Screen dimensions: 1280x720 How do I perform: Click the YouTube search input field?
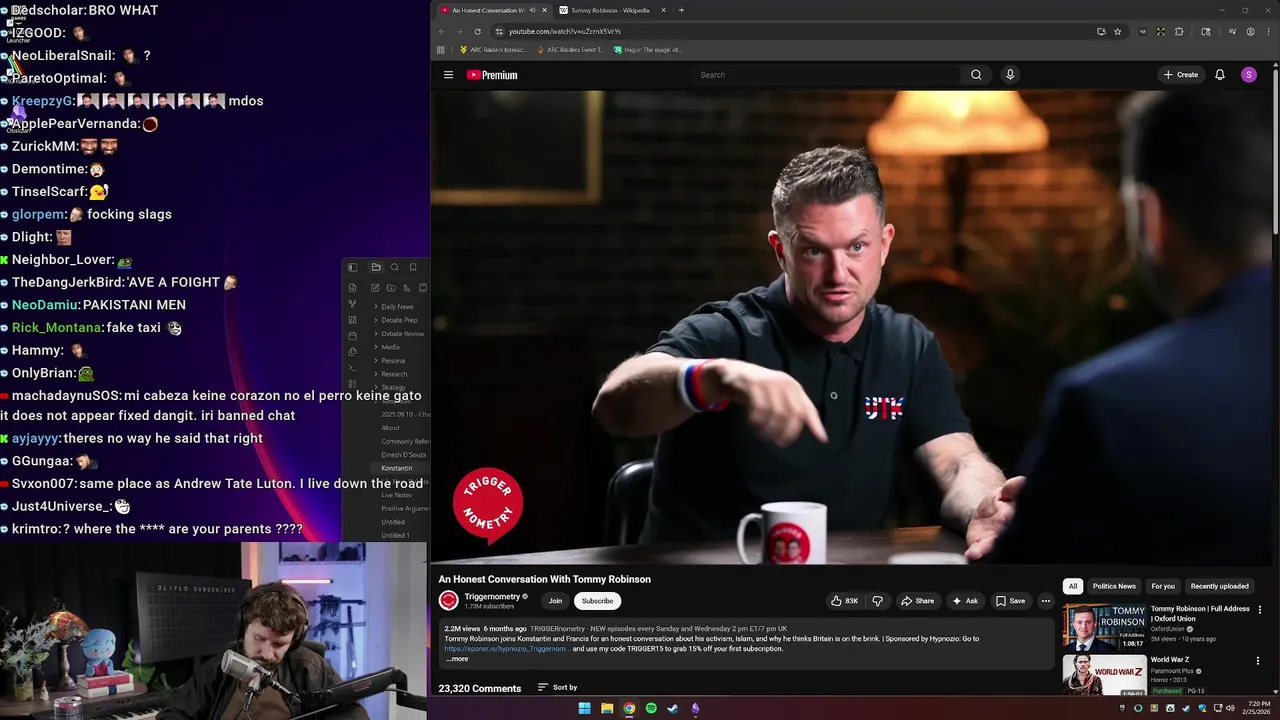point(826,75)
